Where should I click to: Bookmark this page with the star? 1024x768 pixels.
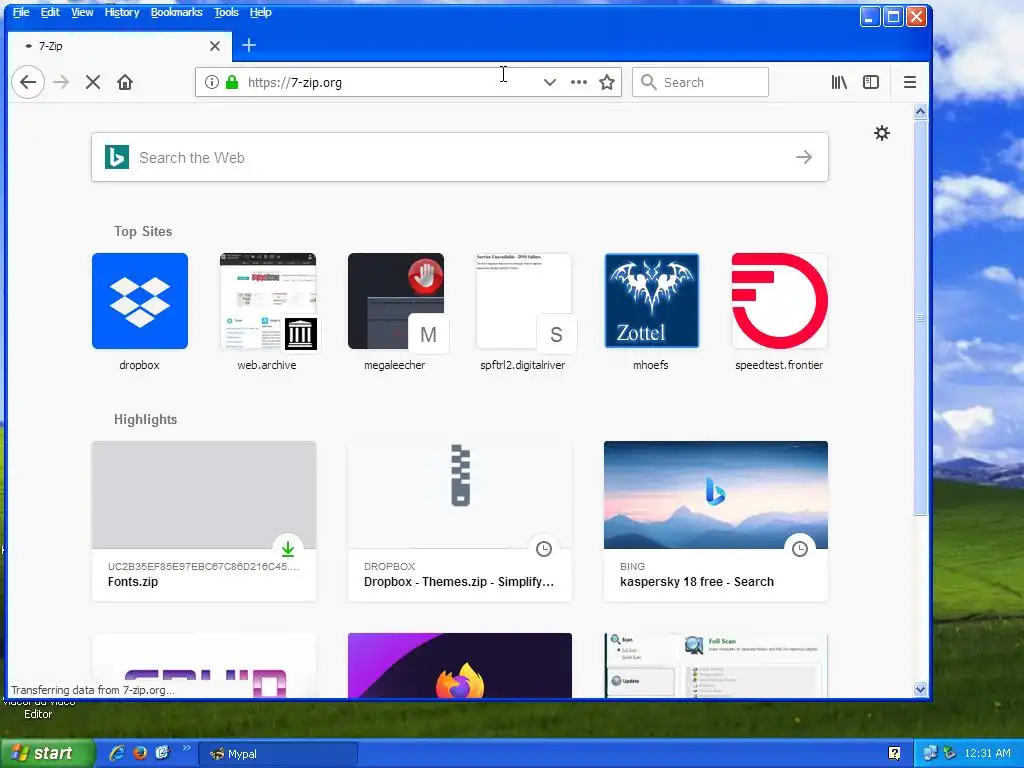pos(607,82)
